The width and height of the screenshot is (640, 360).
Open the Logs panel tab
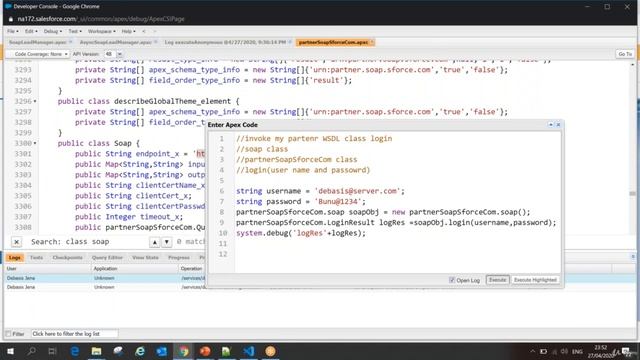pyautogui.click(x=15, y=258)
